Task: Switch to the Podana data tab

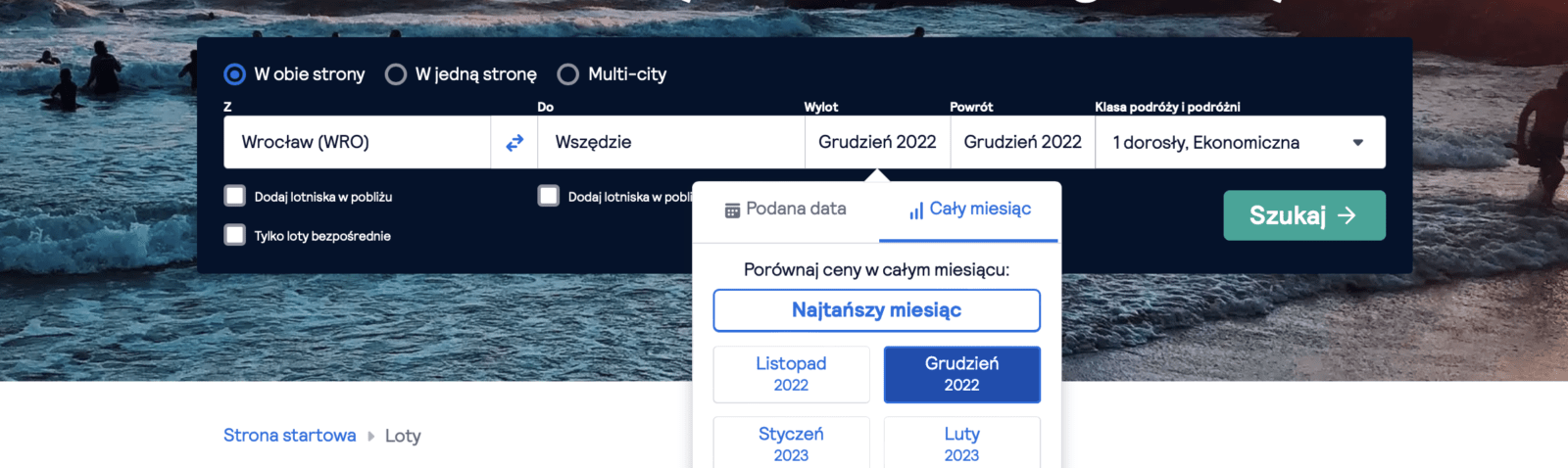Action: point(786,210)
